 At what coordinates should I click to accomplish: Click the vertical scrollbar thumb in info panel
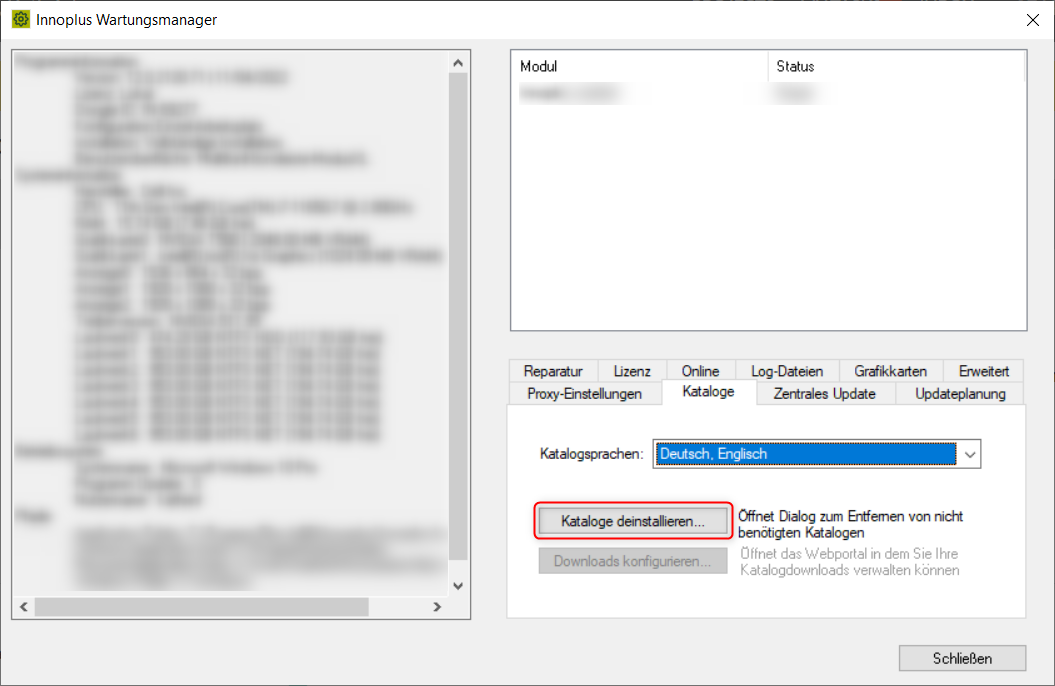click(x=458, y=316)
